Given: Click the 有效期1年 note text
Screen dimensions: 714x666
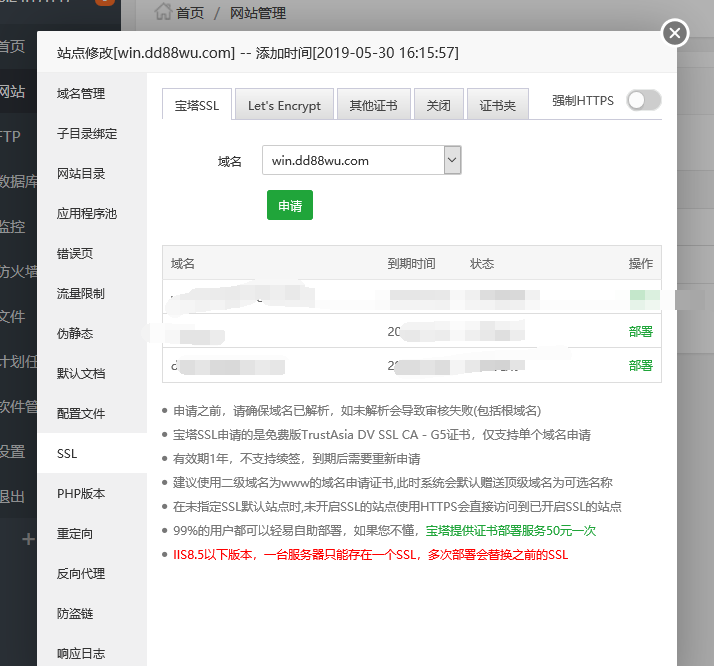Looking at the screenshot, I should 296,459.
